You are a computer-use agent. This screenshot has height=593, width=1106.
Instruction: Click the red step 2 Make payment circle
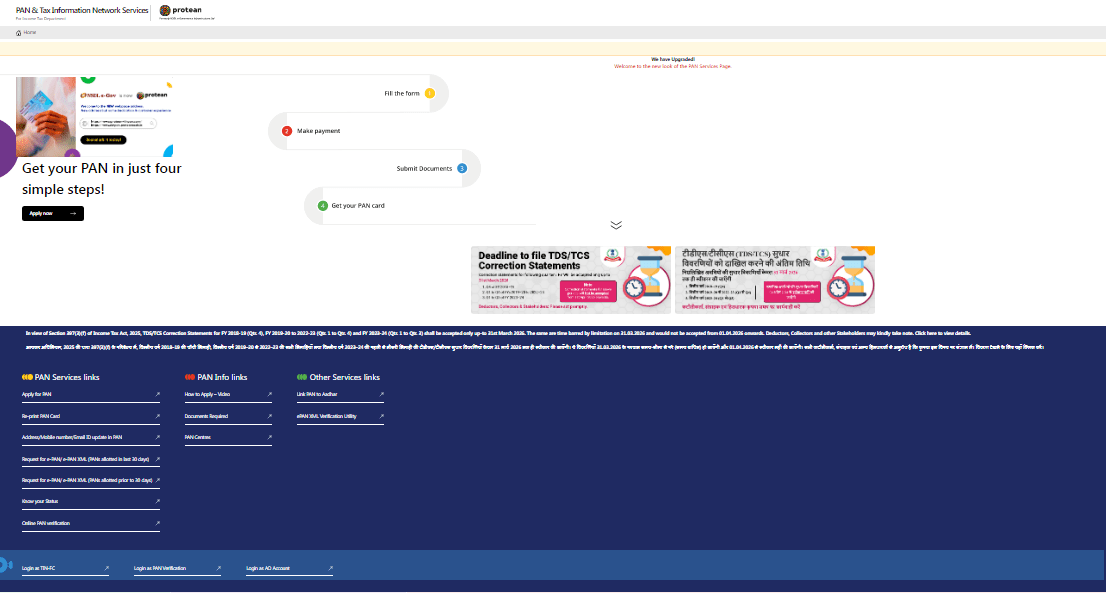[x=287, y=131]
